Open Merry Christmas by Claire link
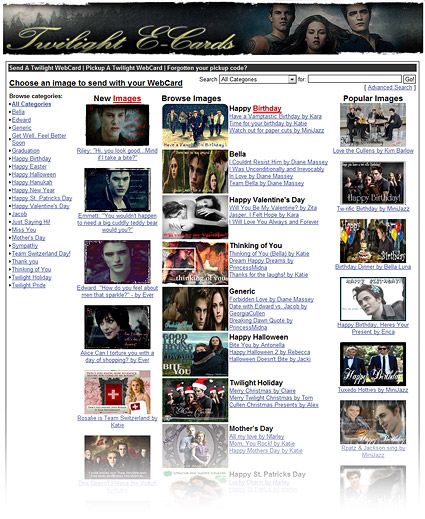The image size is (425, 519). tap(262, 391)
